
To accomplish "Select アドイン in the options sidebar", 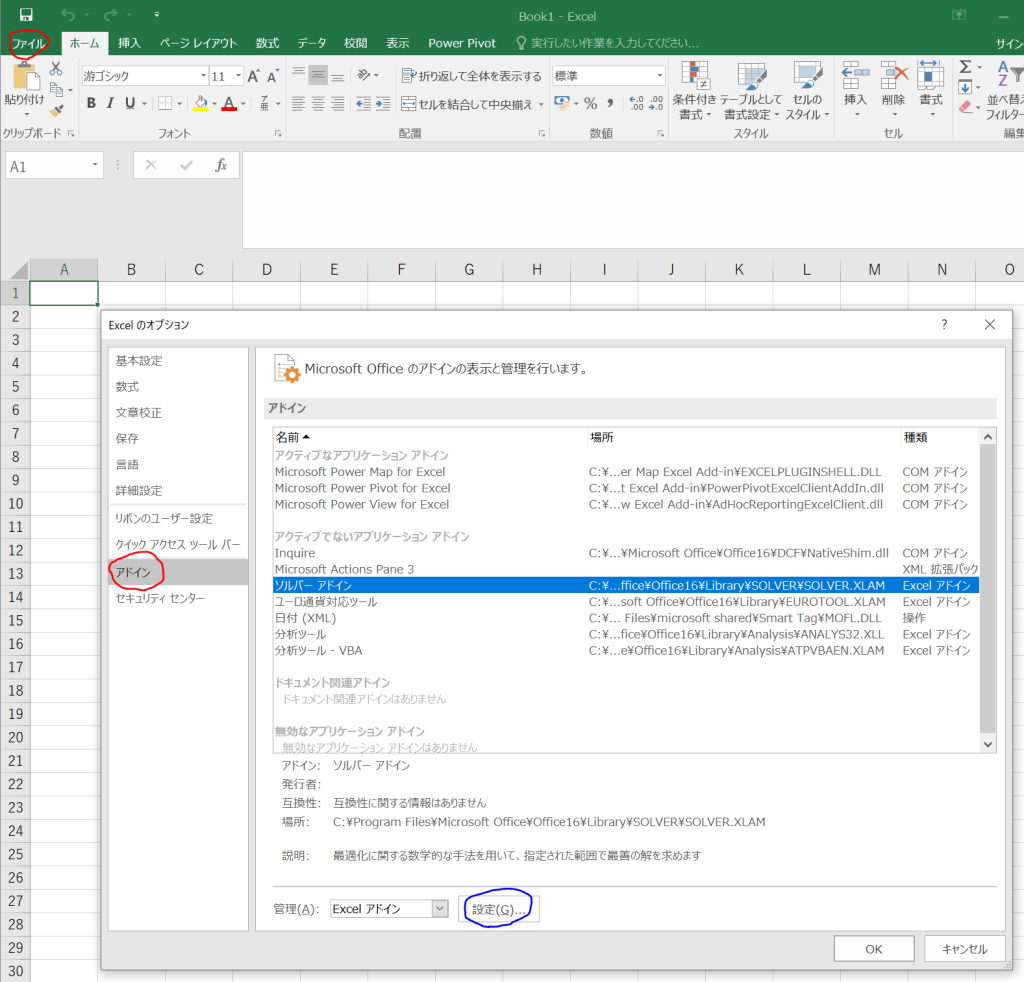I will (x=178, y=572).
